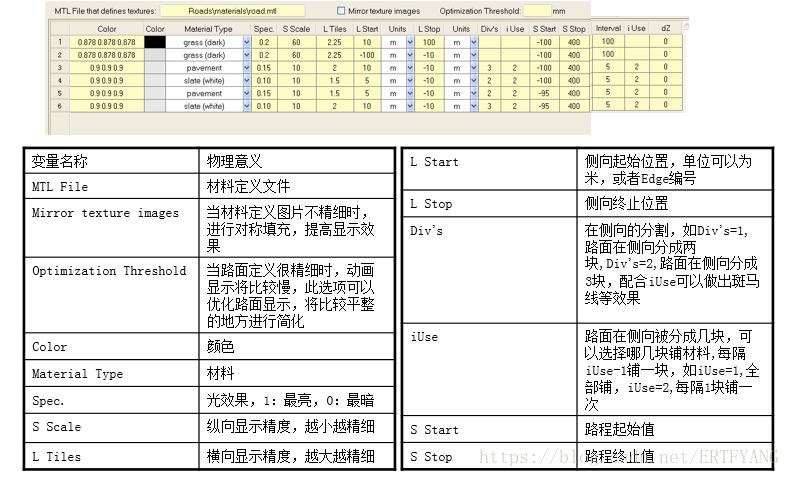
Task: Click L Stop value 100 in row 1
Action: pos(429,42)
